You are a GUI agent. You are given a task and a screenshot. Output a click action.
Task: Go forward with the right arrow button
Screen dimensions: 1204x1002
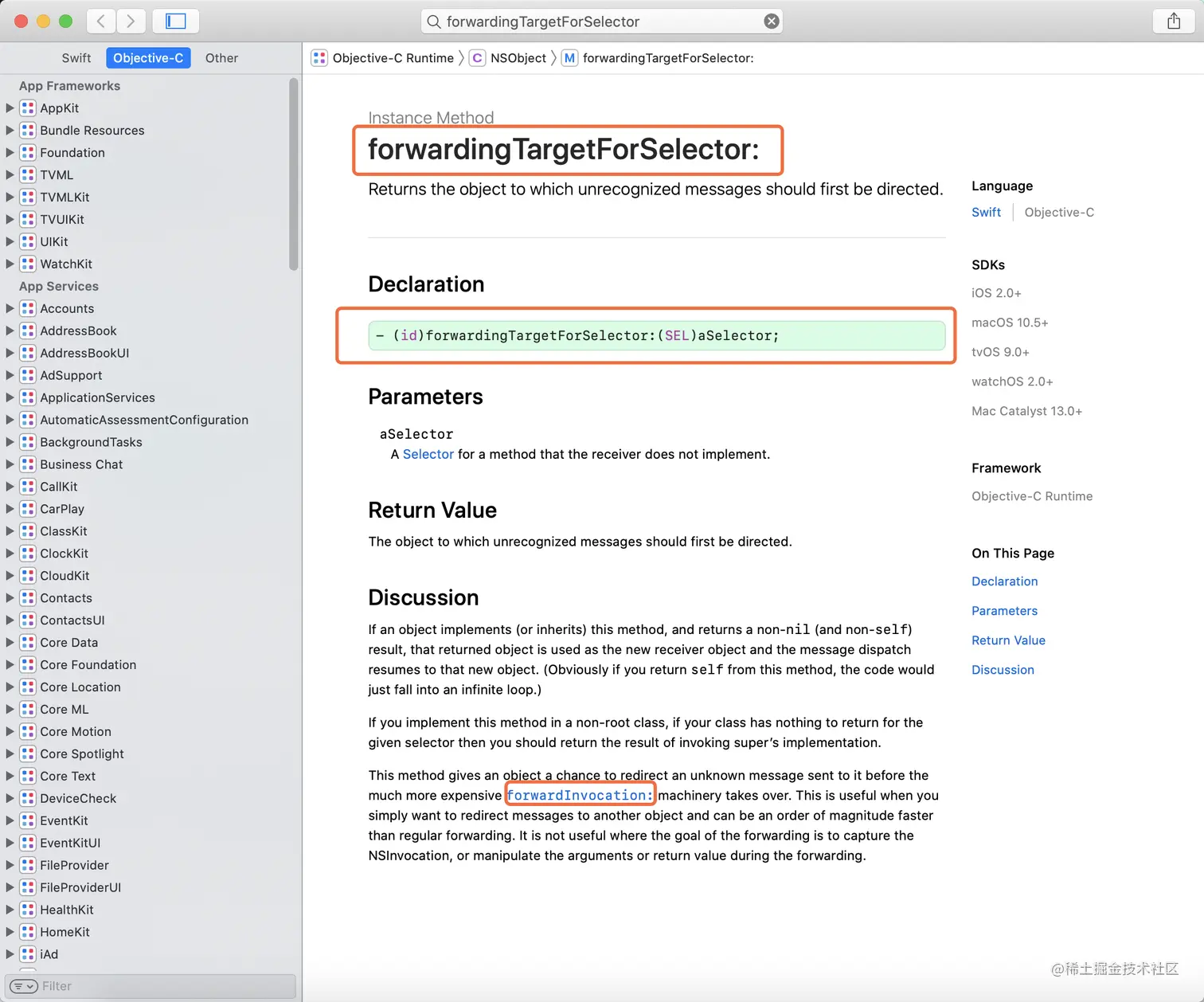click(131, 22)
